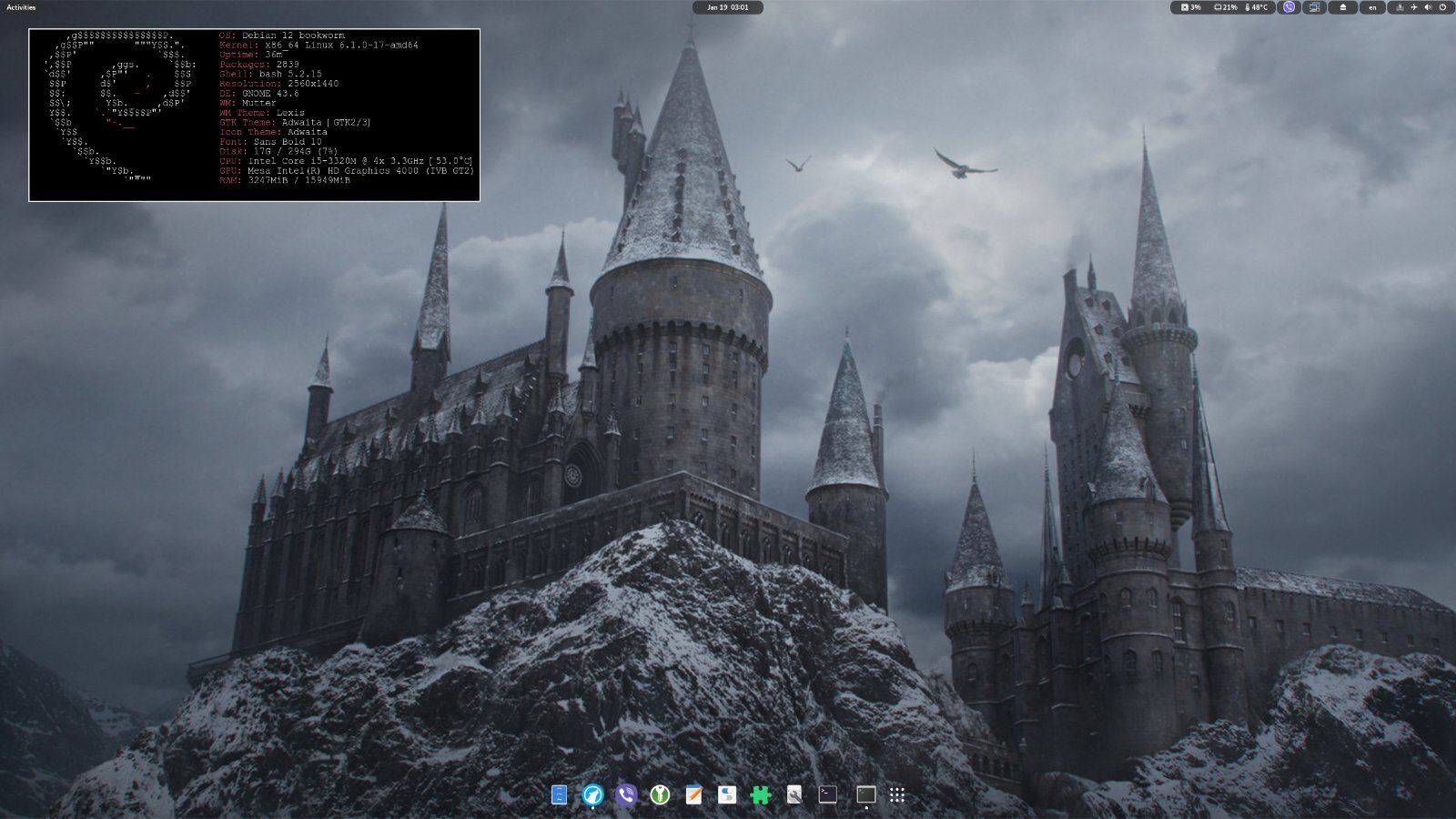Click the 'Sans Bold 10' font line
This screenshot has width=1456, height=819.
tap(270, 141)
